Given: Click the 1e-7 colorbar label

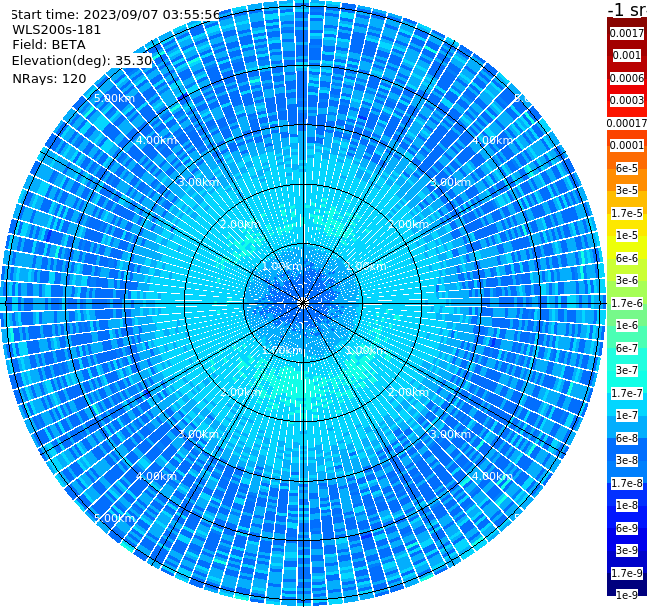Looking at the screenshot, I should click(627, 415).
